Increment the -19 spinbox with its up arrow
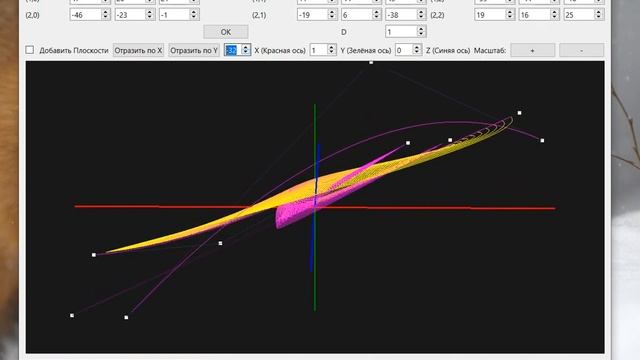Viewport: 640px width, 360px height. pyautogui.click(x=332, y=12)
